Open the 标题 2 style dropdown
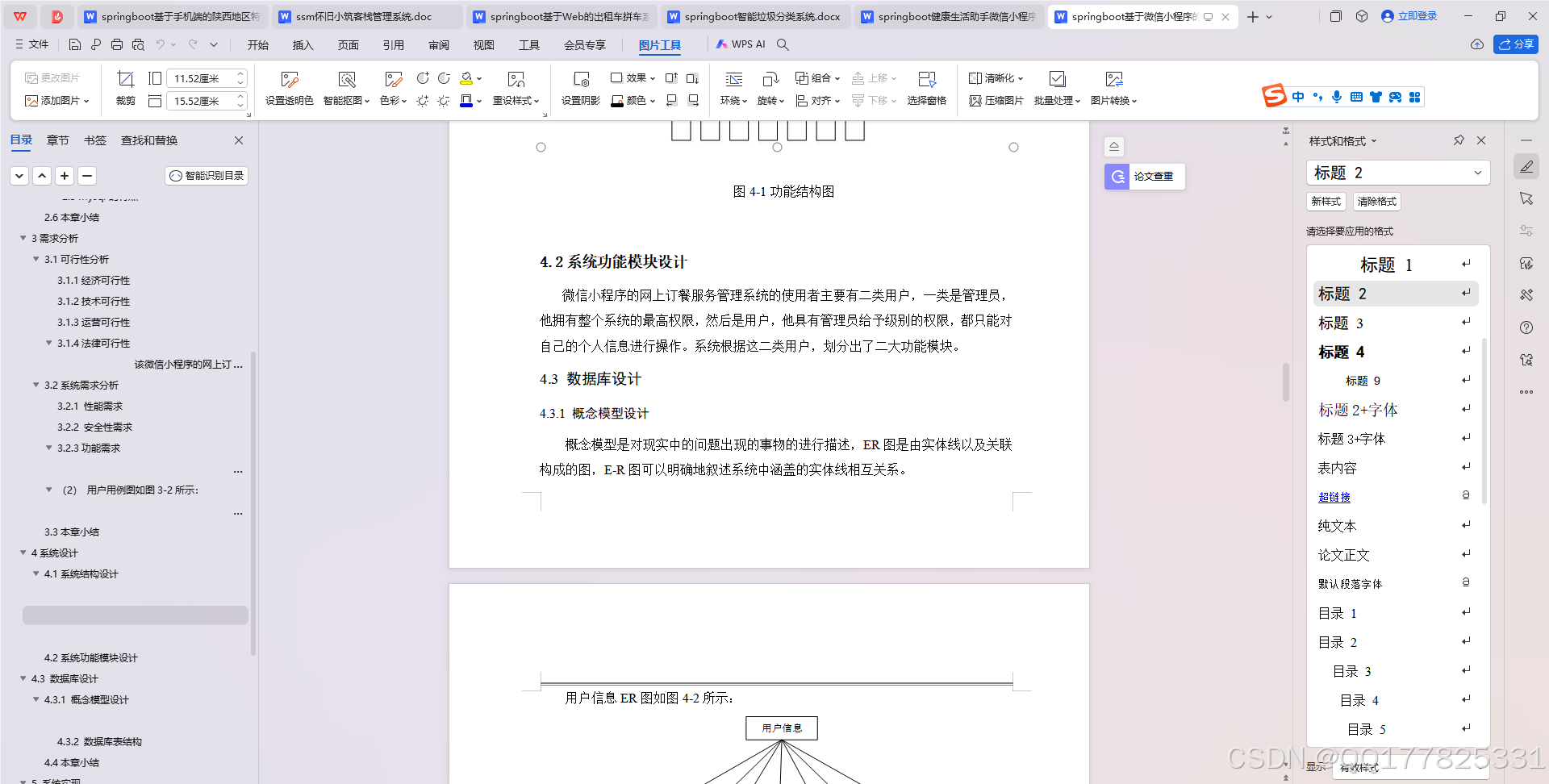The image size is (1549, 784). point(1478,173)
